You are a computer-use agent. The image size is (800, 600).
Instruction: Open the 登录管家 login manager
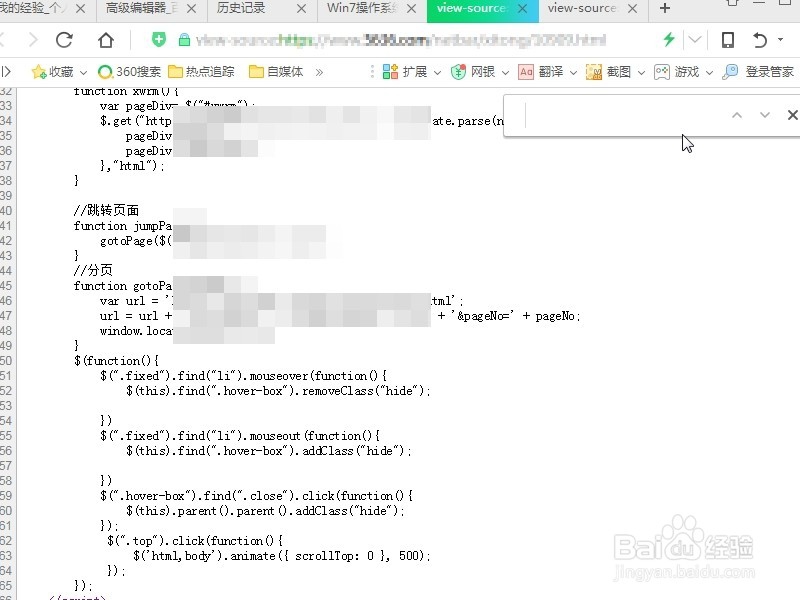pyautogui.click(x=766, y=71)
